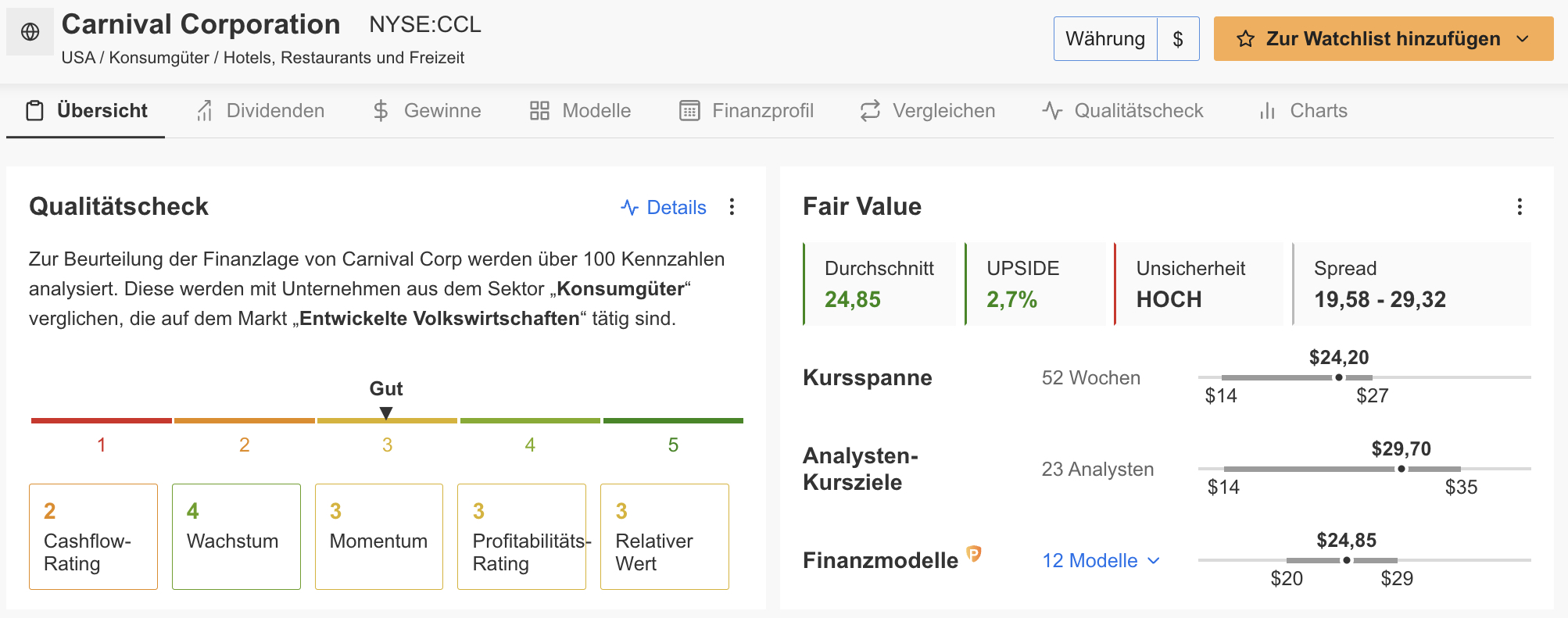Switch to the Modelle tab
Image resolution: width=1568 pixels, height=618 pixels.
point(580,111)
